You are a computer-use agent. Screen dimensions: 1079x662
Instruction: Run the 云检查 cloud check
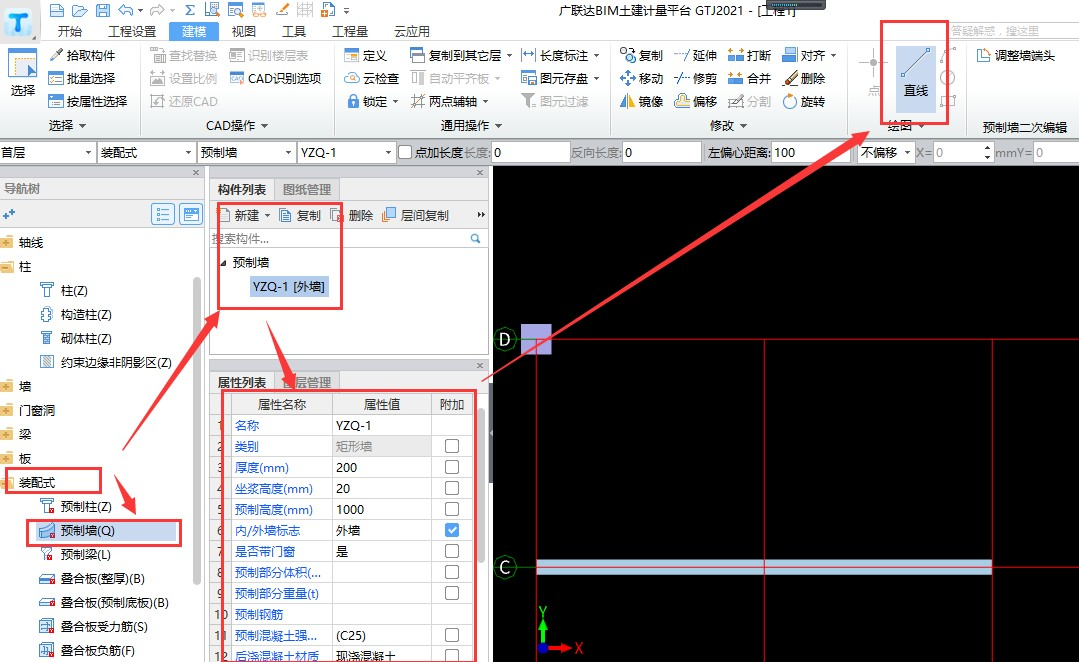372,78
